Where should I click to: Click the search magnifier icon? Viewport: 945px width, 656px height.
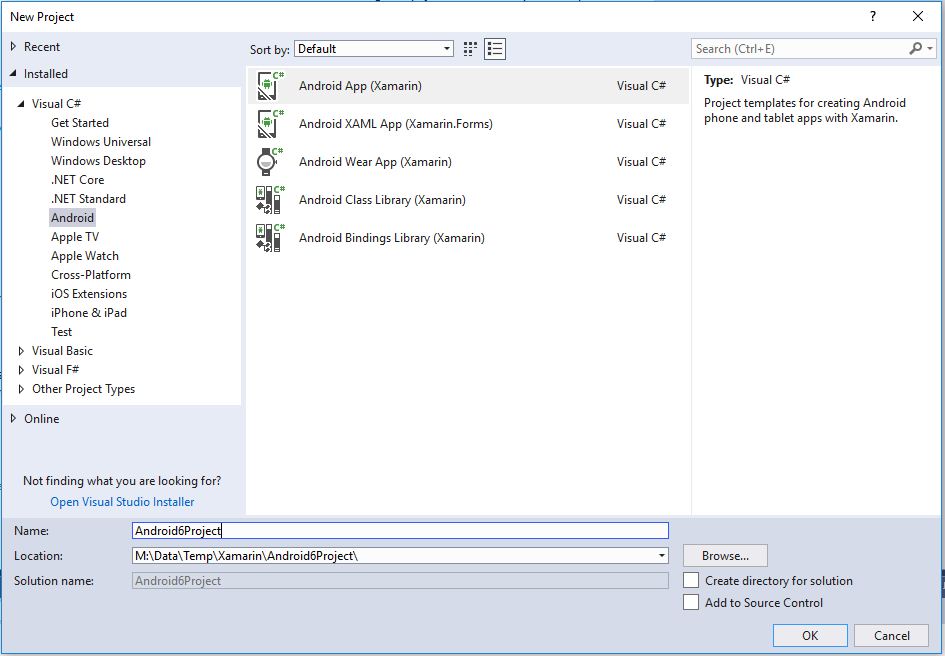click(915, 48)
